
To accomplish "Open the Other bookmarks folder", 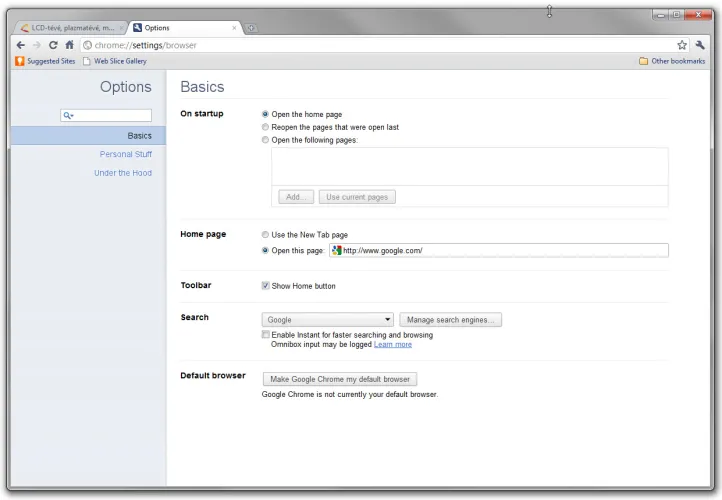I will (672, 61).
